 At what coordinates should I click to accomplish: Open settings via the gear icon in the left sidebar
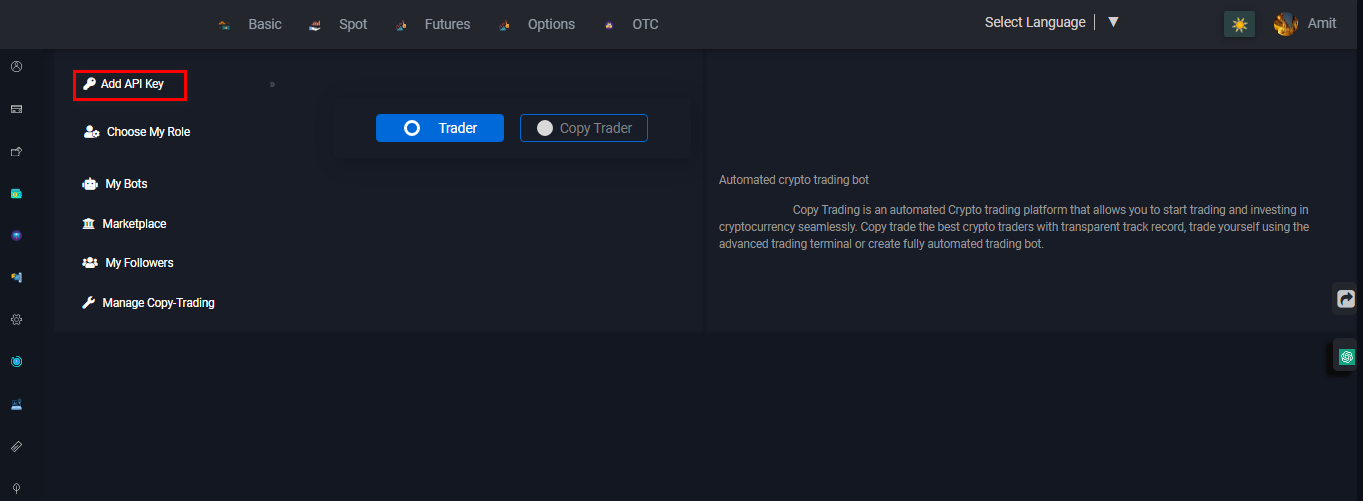(16, 320)
